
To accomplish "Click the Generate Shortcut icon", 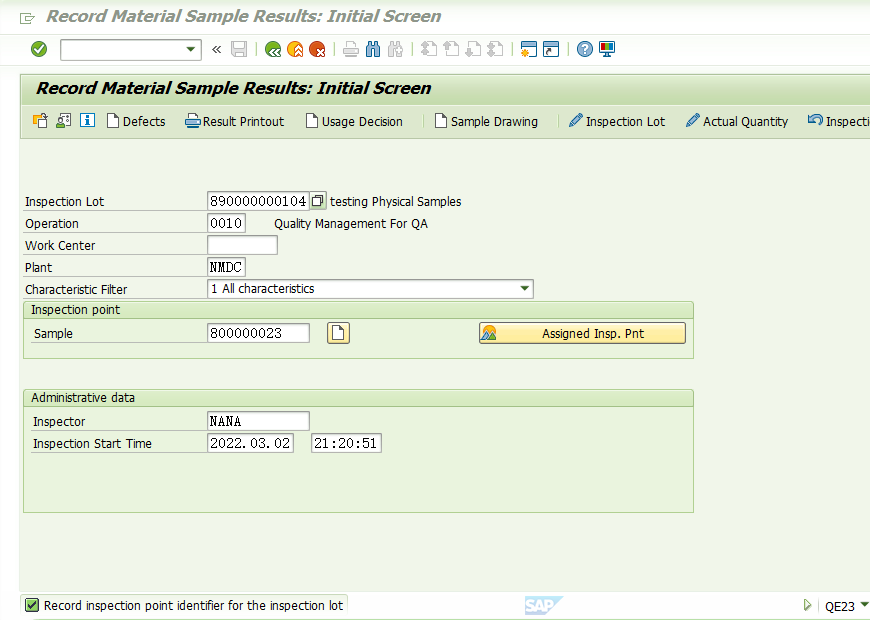I will tap(550, 49).
